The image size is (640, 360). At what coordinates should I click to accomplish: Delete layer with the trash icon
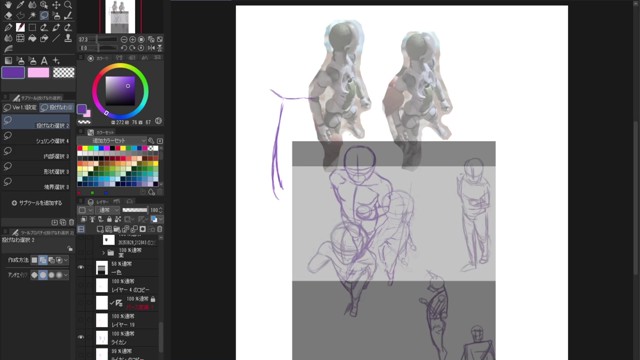[160, 229]
